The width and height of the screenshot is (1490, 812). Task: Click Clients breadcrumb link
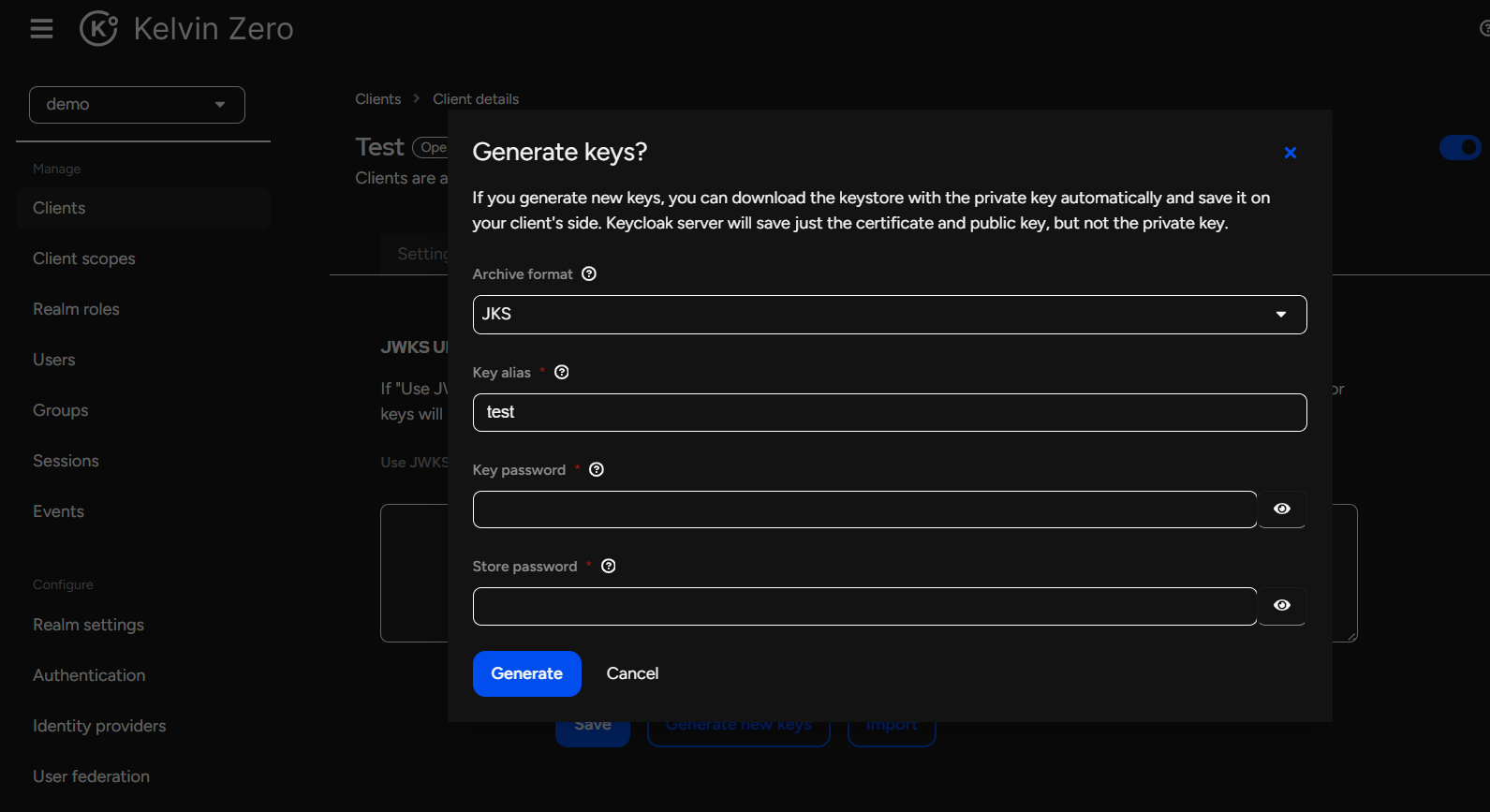click(377, 99)
